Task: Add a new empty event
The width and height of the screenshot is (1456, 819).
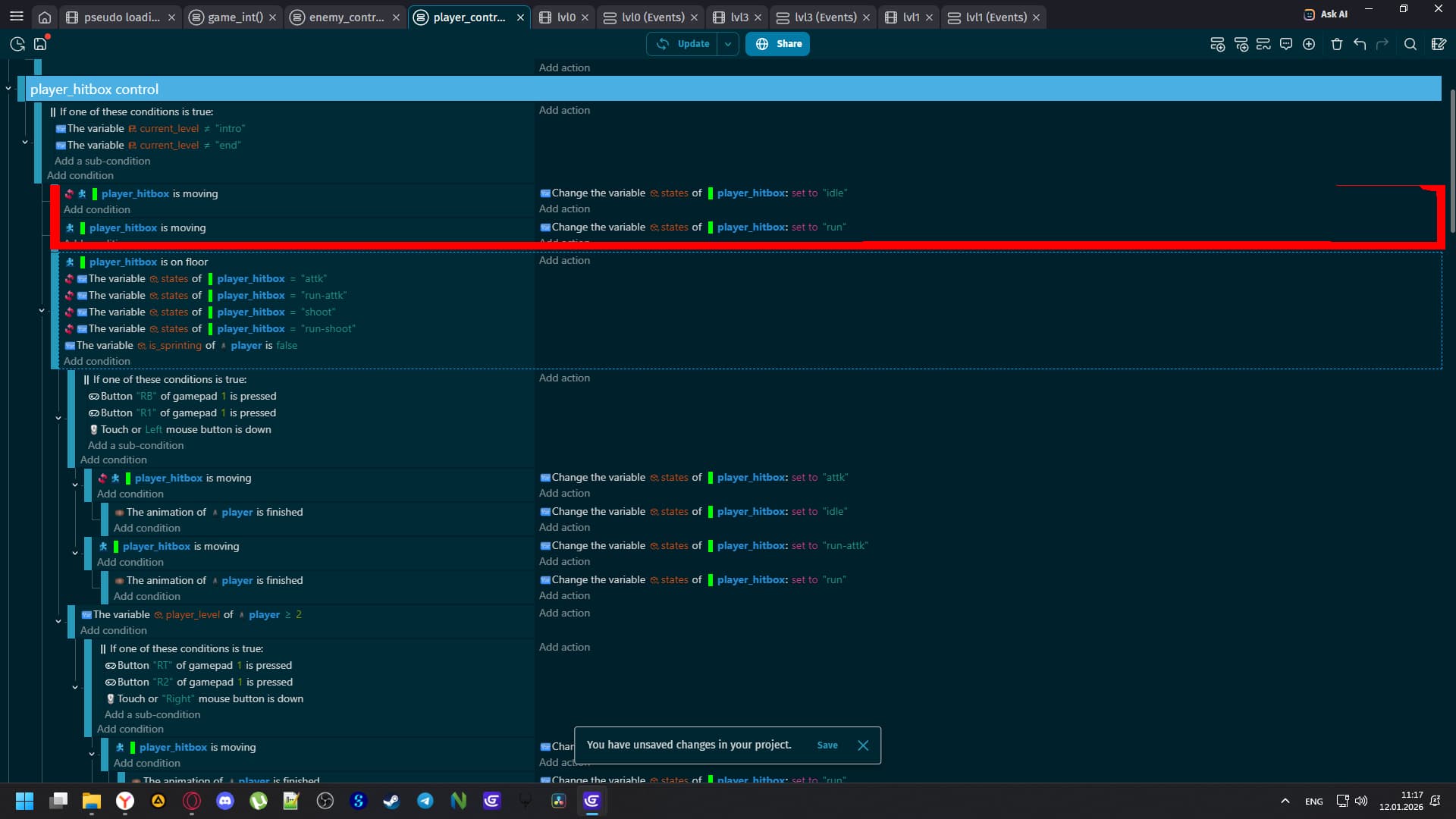Action: (1217, 44)
